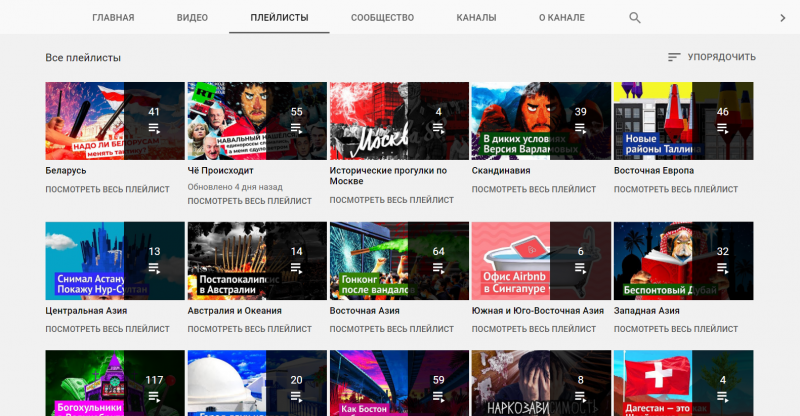Open the Центральная Азия playlist thumbnail
Viewport: 800px width, 416px height.
tap(115, 261)
